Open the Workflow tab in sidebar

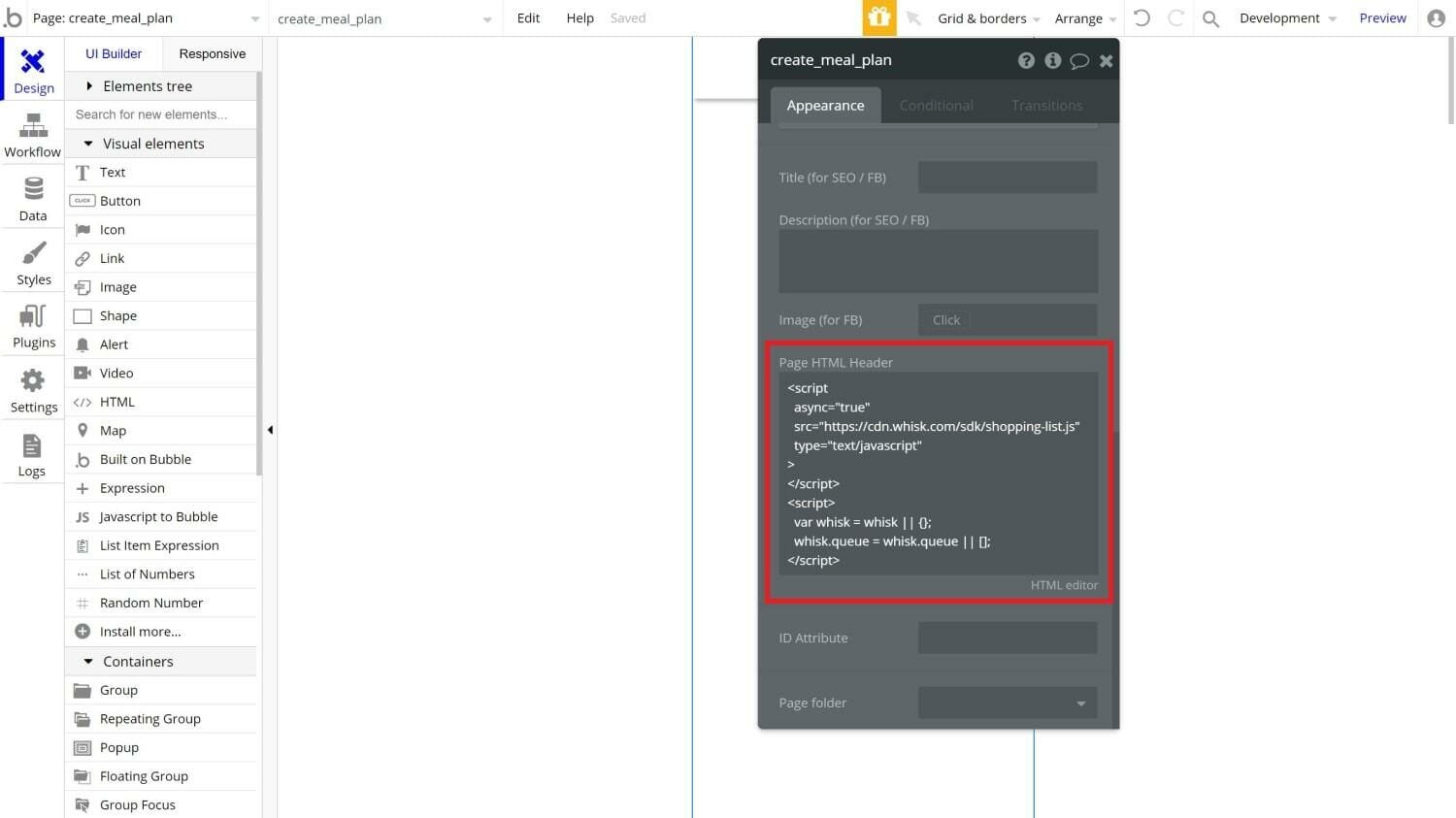tap(33, 135)
